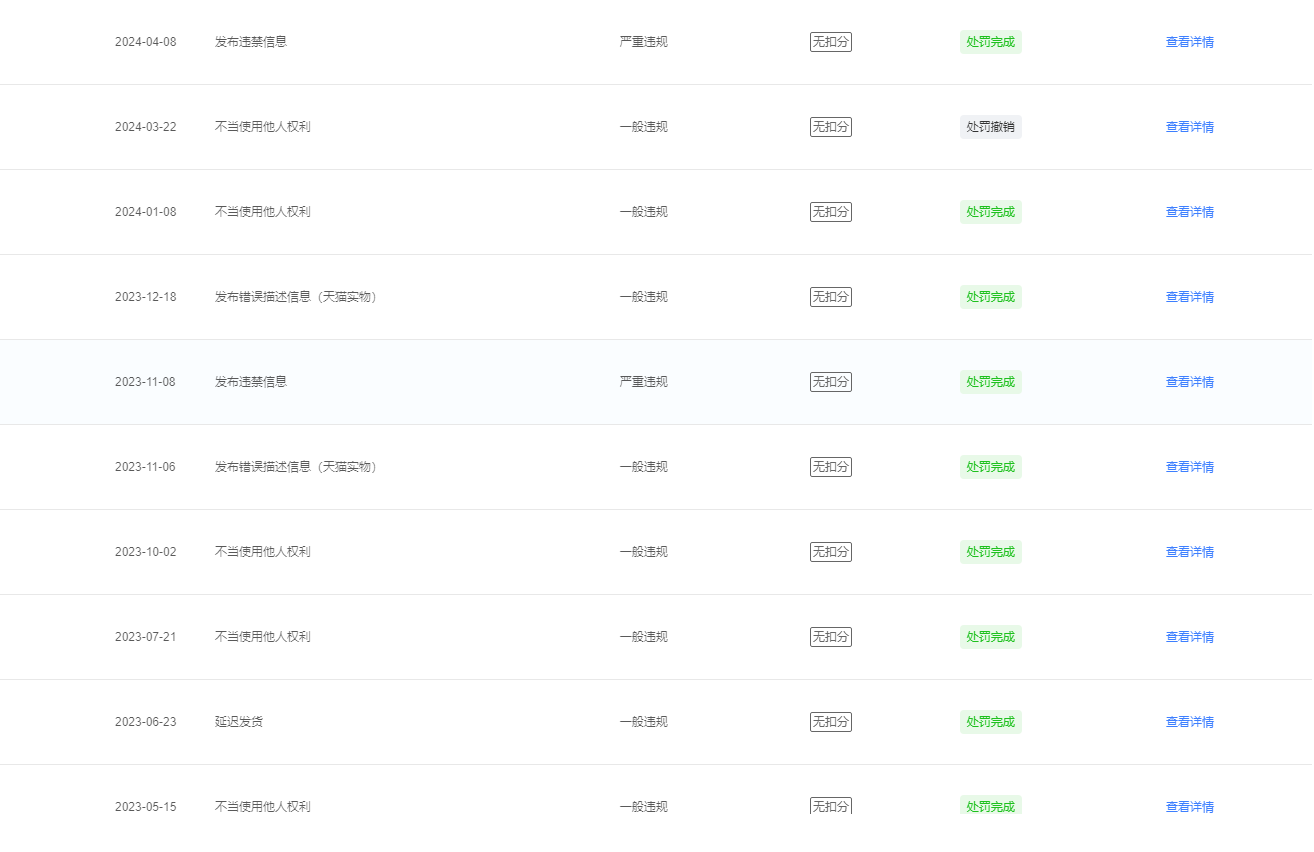View details of the 延迟发货 violation

(x=1189, y=722)
